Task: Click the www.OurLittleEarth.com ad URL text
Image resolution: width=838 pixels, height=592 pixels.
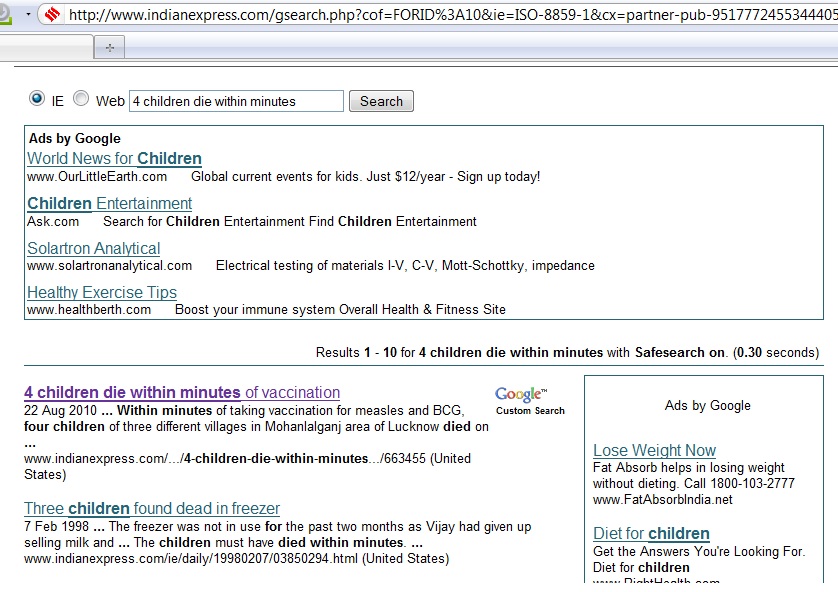Action: point(97,176)
